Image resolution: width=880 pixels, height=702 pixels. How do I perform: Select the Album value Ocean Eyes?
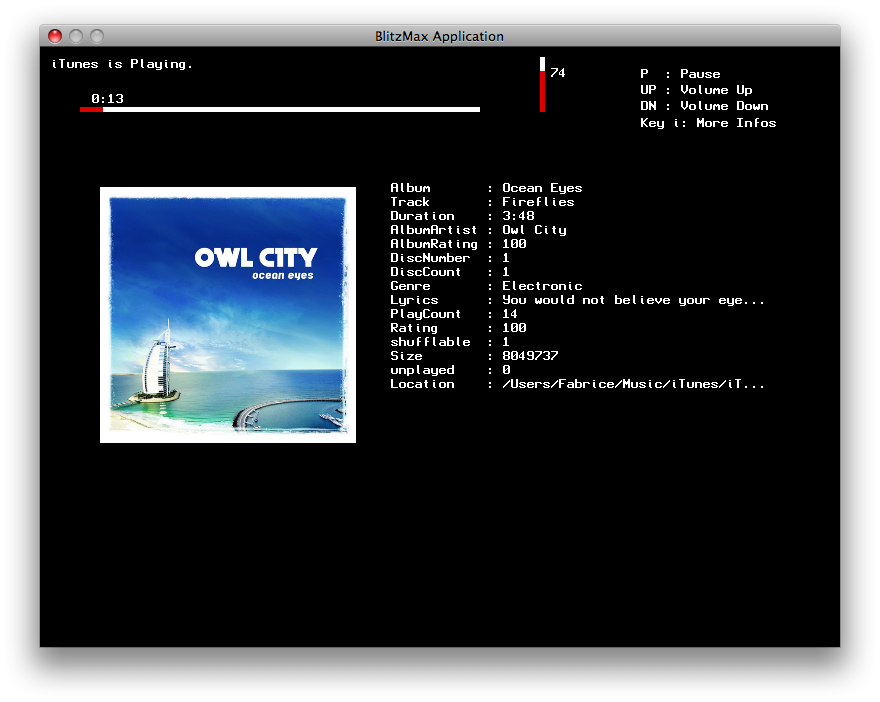(x=542, y=188)
